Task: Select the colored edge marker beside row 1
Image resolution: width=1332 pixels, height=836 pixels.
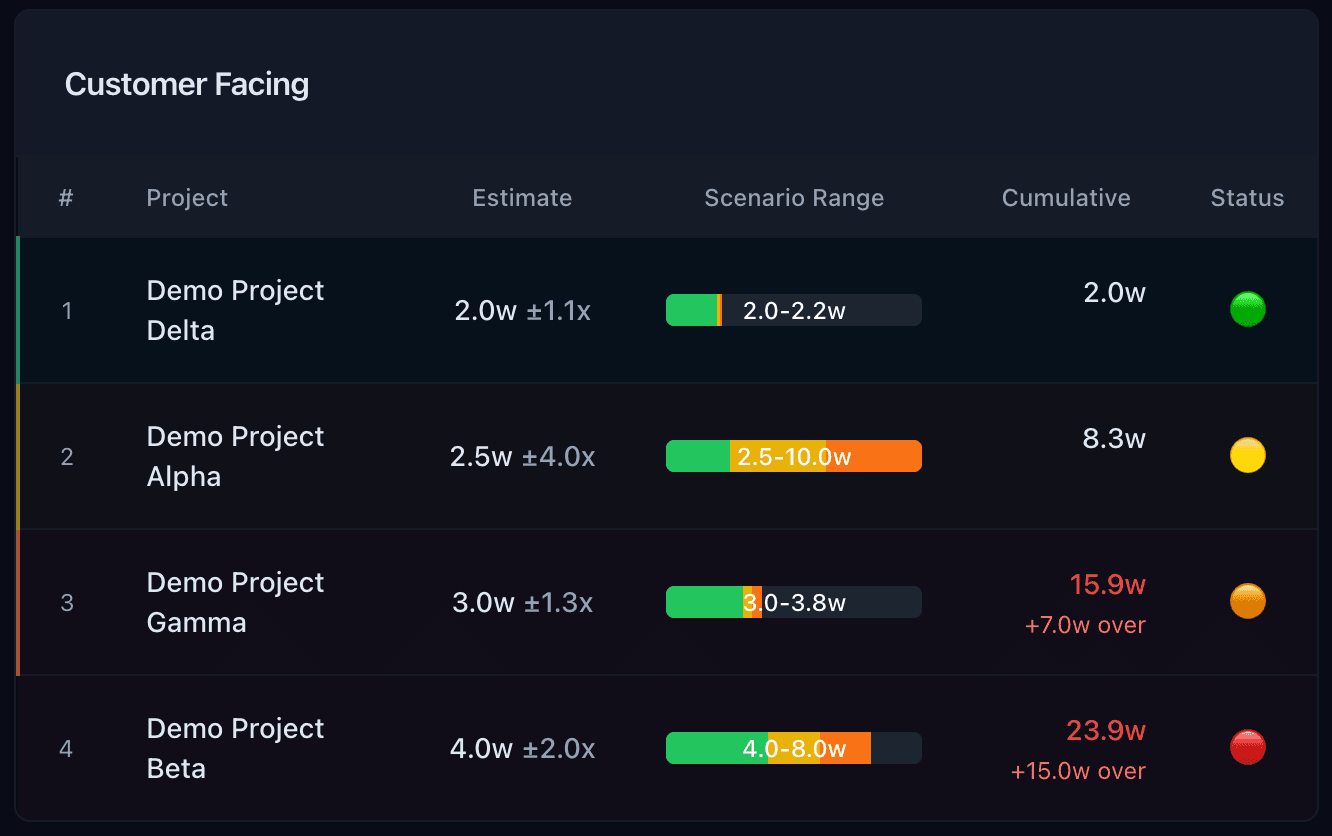Action: [18, 310]
